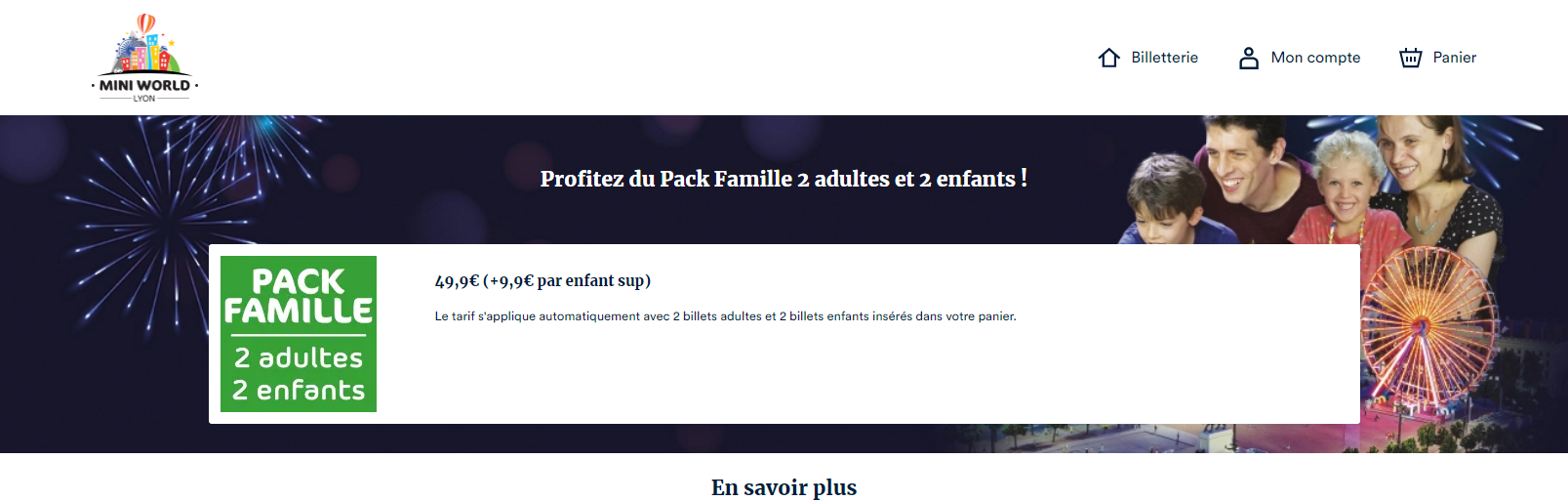Click the white Pack Famille offer card
1568x501 pixels.
(x=784, y=334)
